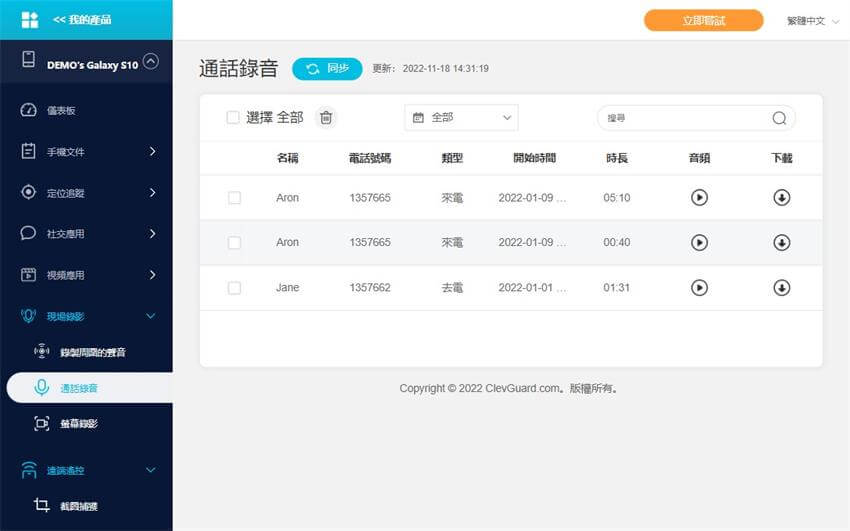Click the 電話號碼 column header
Screen dimensions: 850x531
click(x=370, y=158)
